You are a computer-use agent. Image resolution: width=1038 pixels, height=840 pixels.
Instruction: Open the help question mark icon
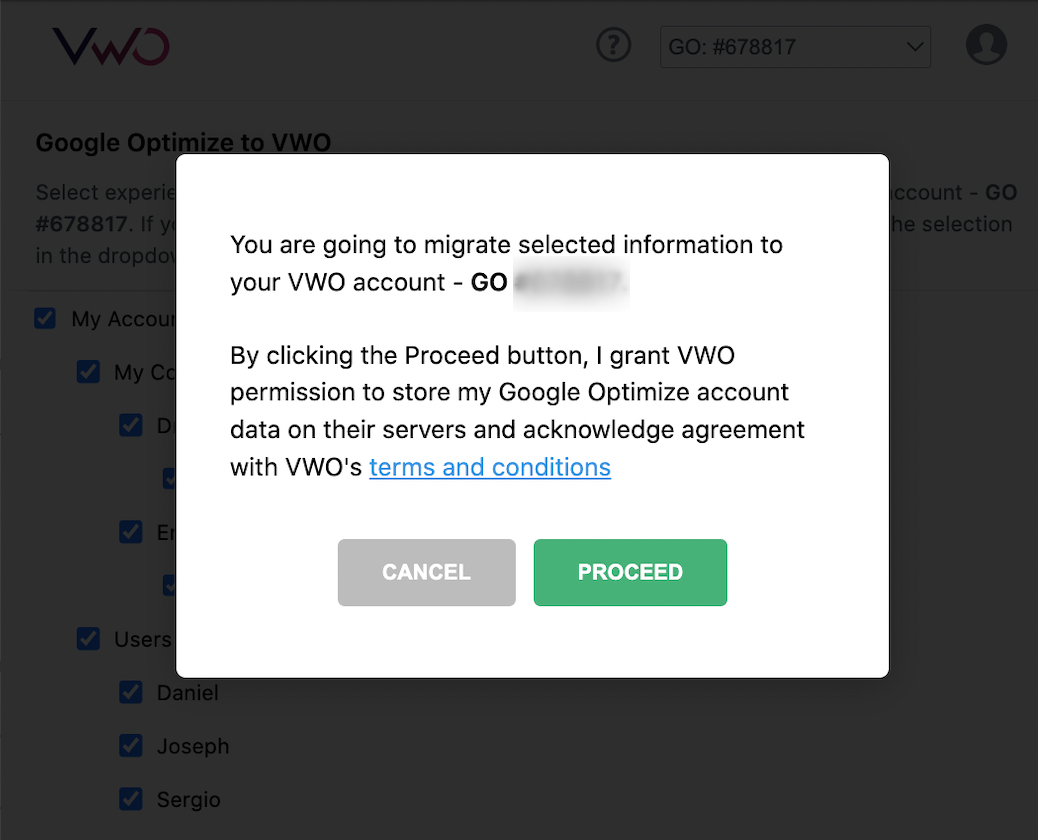[613, 45]
